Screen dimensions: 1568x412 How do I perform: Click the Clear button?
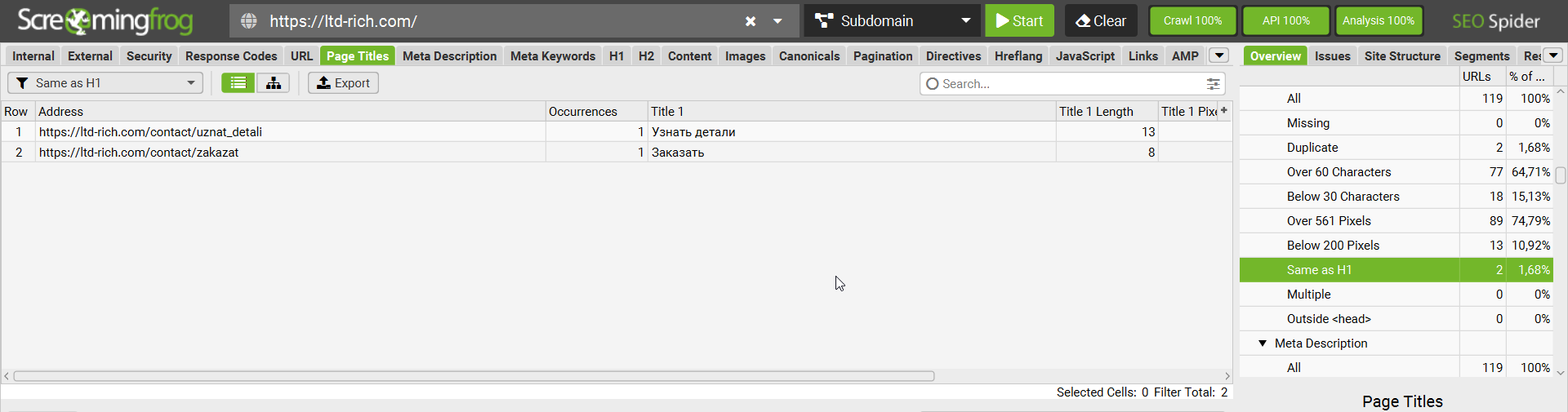pos(1100,21)
